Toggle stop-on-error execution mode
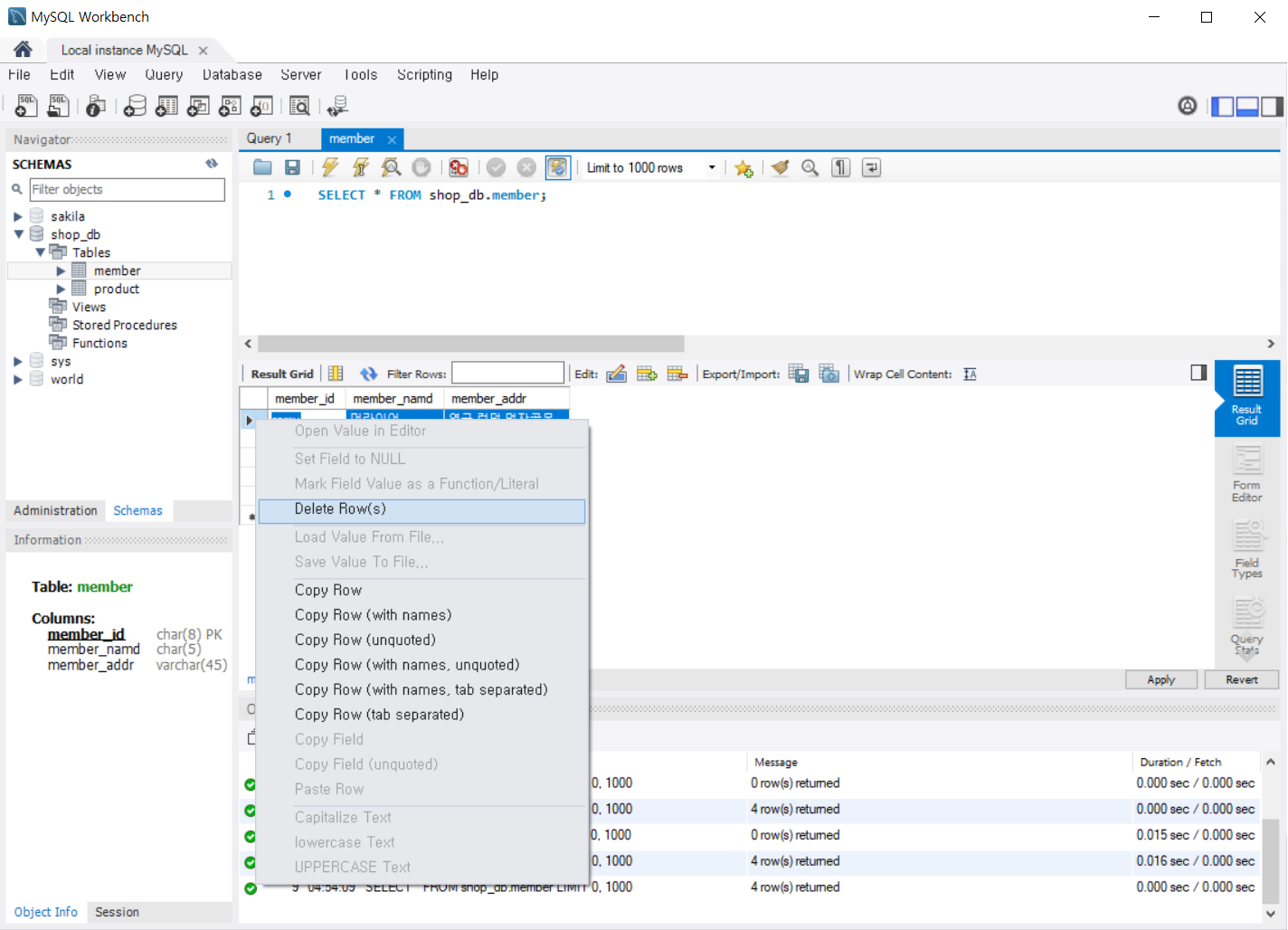Image resolution: width=1288 pixels, height=930 pixels. (459, 167)
